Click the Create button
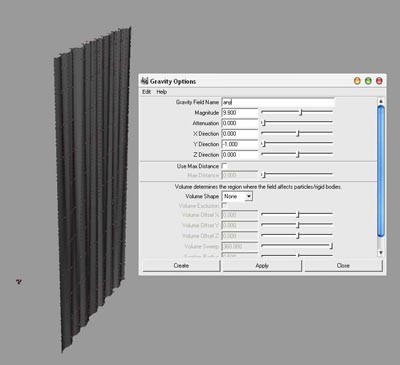Viewport: 400px width, 365px height. point(181,266)
